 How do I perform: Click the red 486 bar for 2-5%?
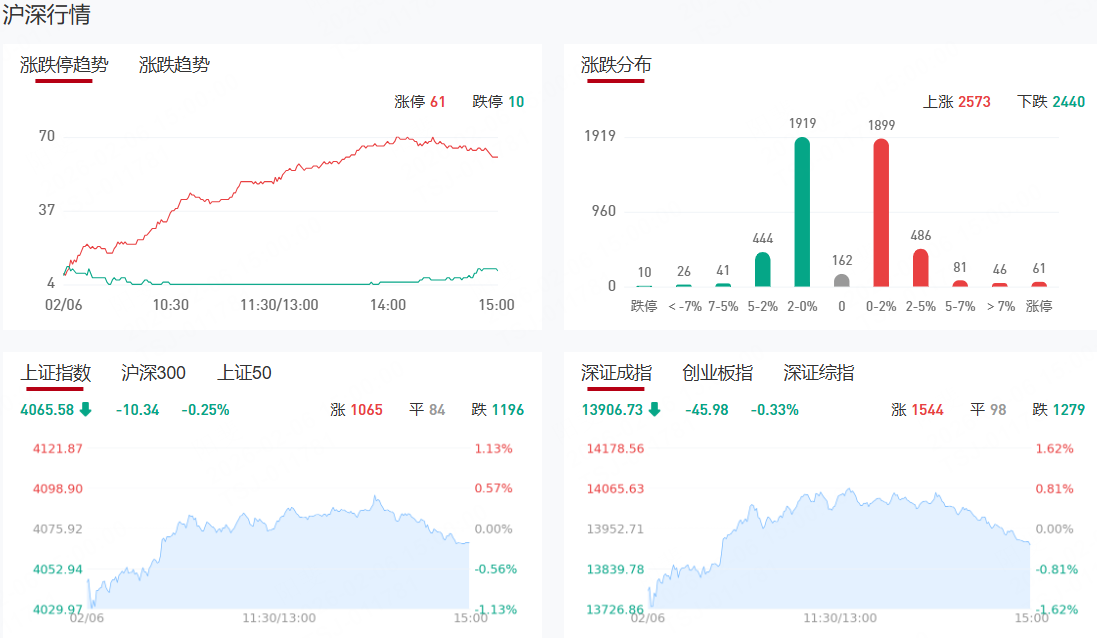click(920, 267)
